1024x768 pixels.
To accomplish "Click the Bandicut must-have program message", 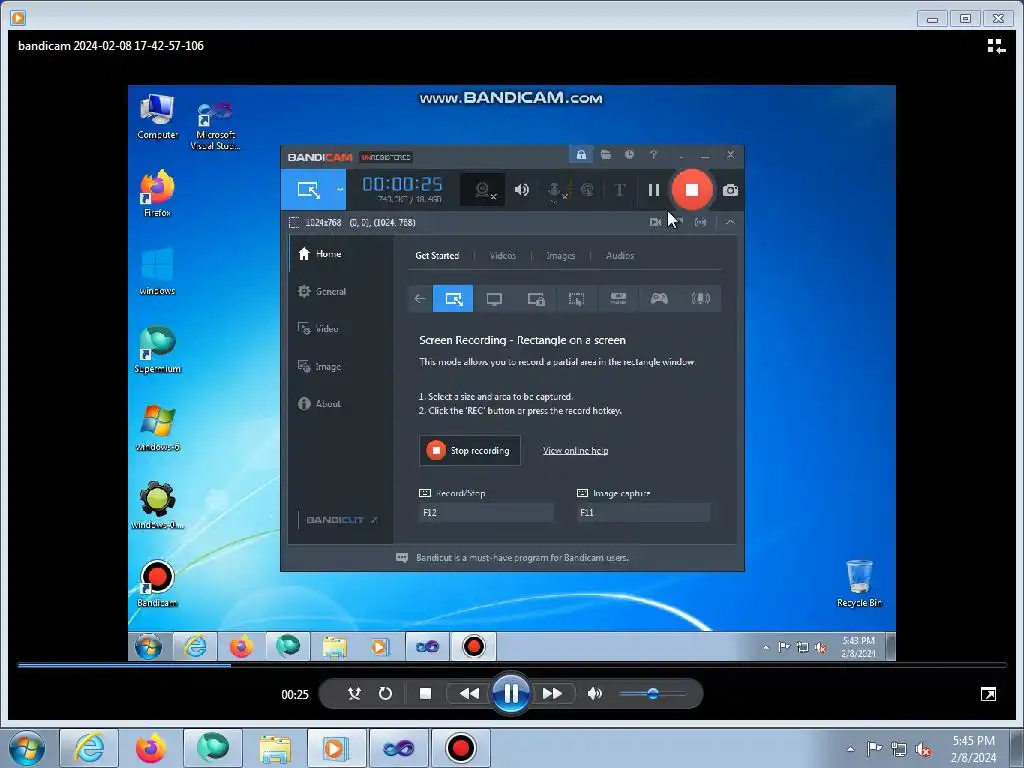I will pos(522,558).
